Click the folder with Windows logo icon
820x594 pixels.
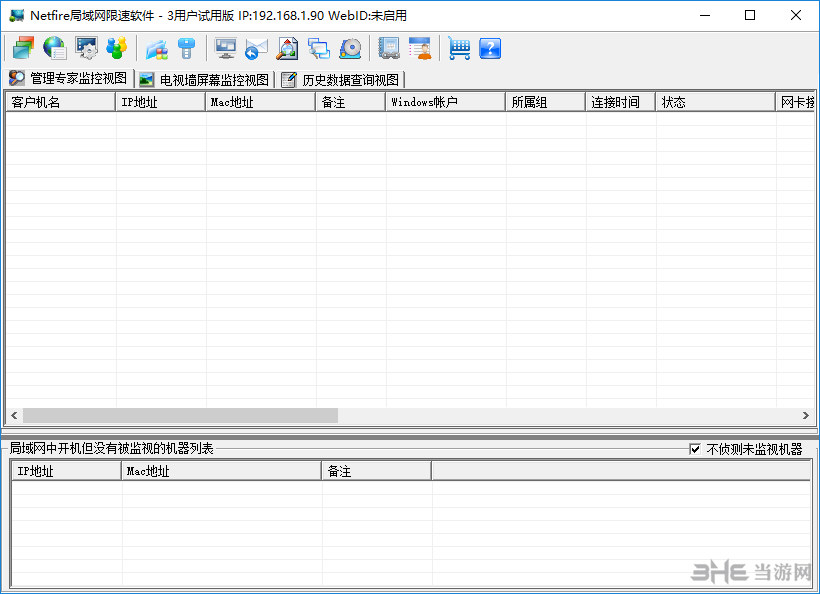(x=156, y=47)
